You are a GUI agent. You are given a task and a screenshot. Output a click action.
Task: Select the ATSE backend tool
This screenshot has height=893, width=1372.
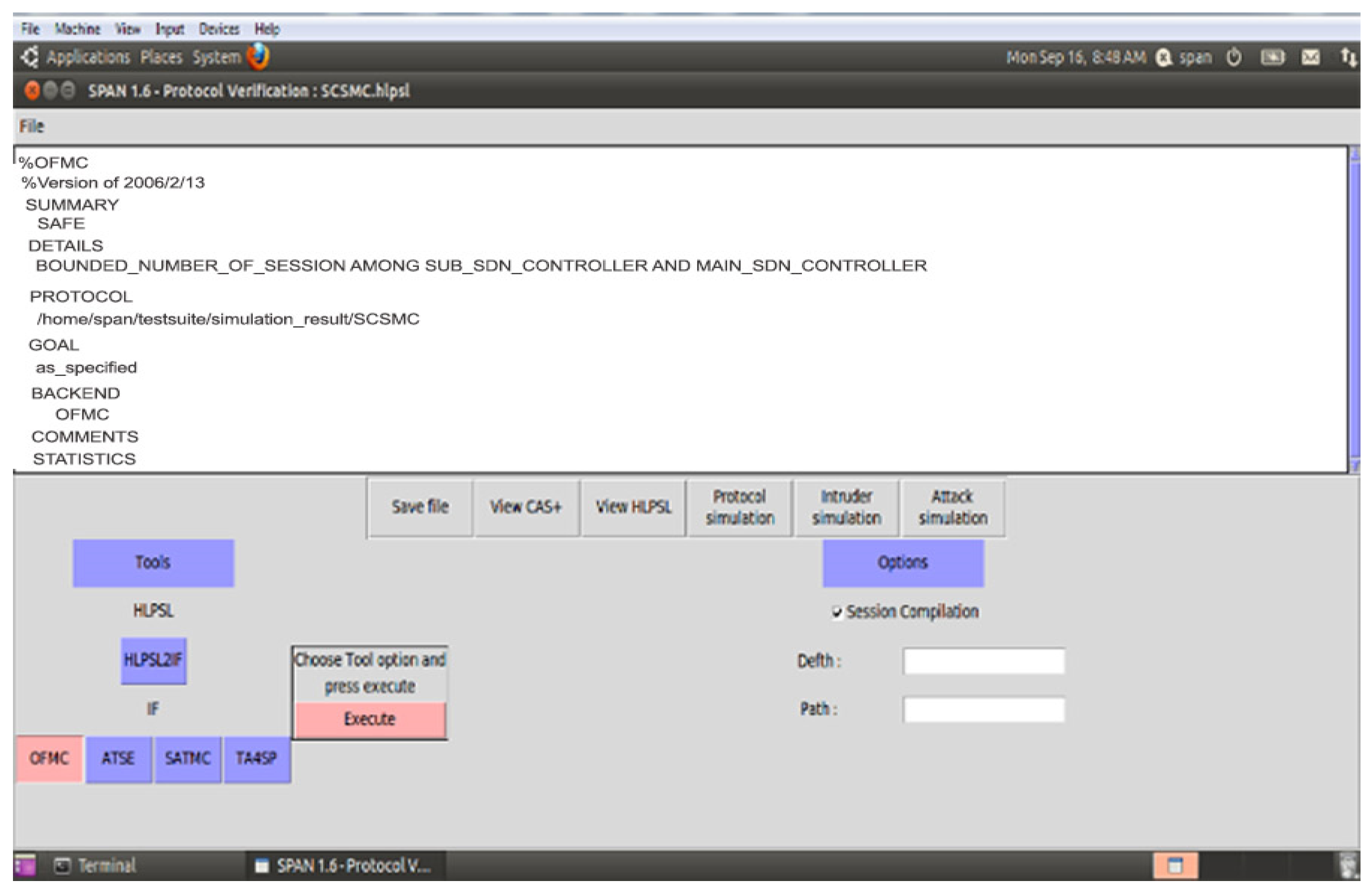119,759
